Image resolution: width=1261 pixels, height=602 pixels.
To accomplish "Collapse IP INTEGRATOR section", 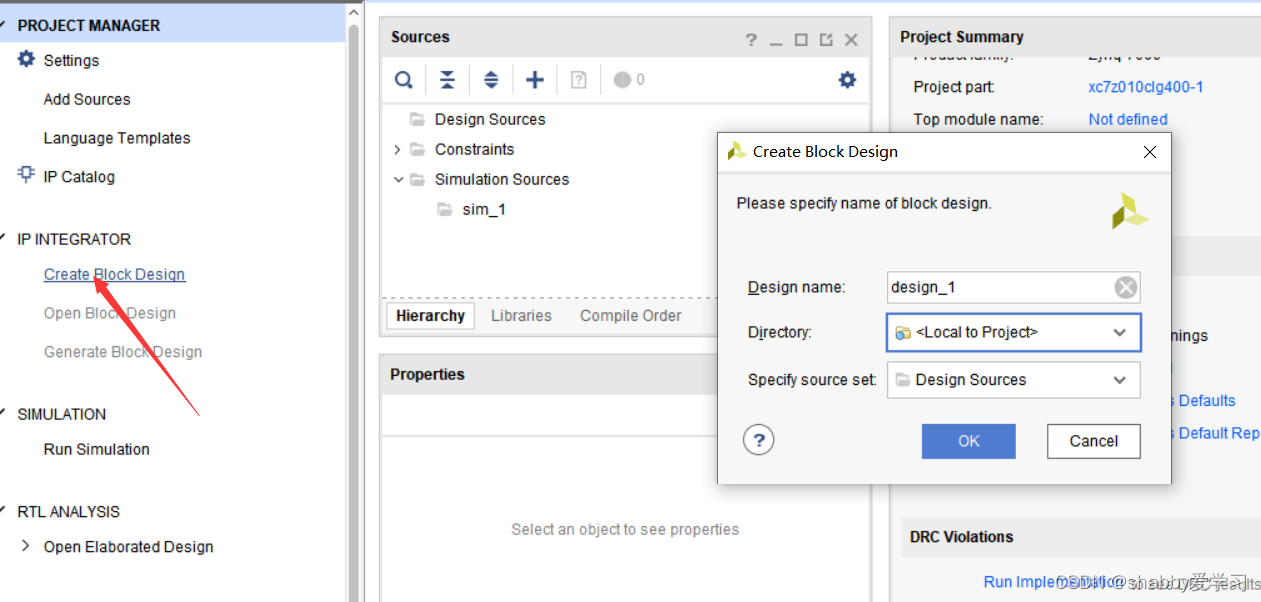I will pos(4,239).
